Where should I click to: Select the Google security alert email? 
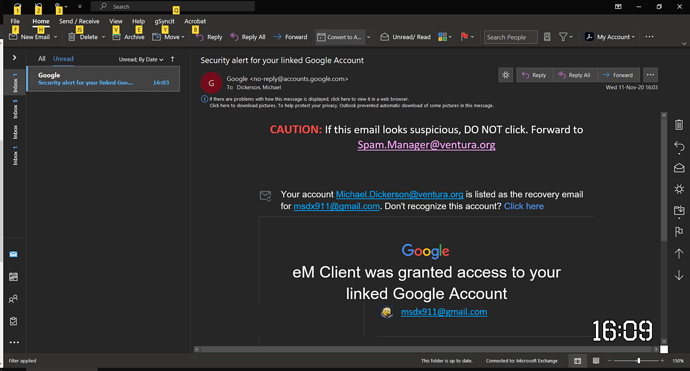click(x=103, y=79)
